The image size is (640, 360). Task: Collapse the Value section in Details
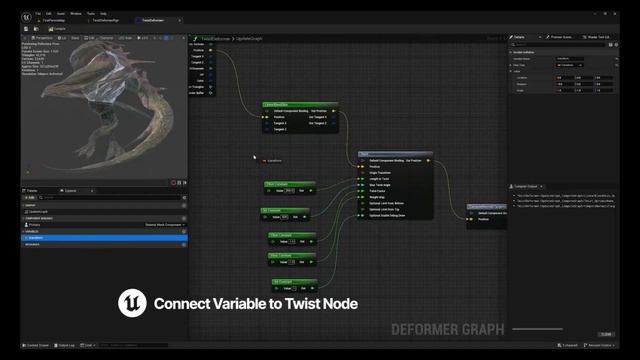point(511,71)
